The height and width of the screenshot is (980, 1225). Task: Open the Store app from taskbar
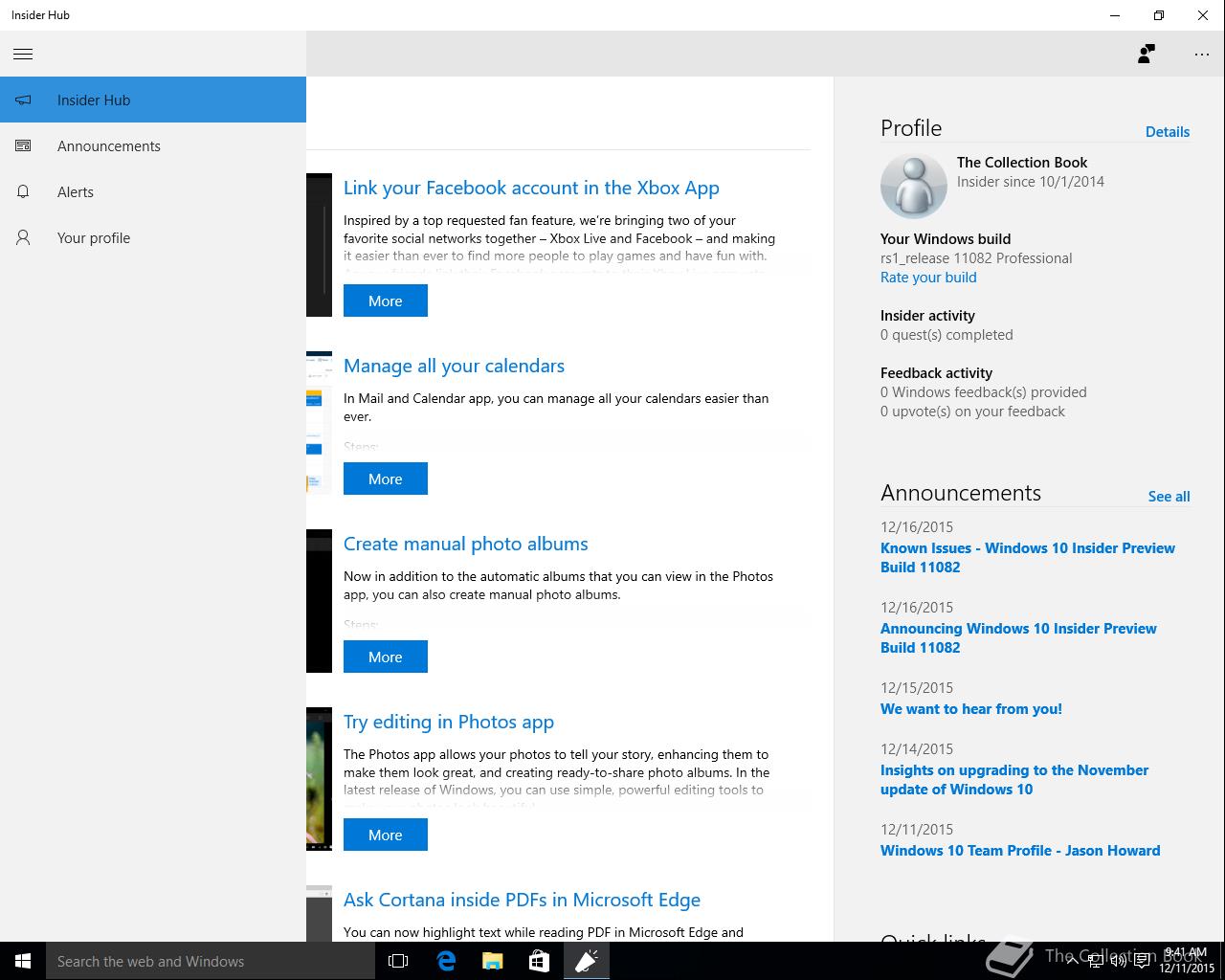click(539, 961)
